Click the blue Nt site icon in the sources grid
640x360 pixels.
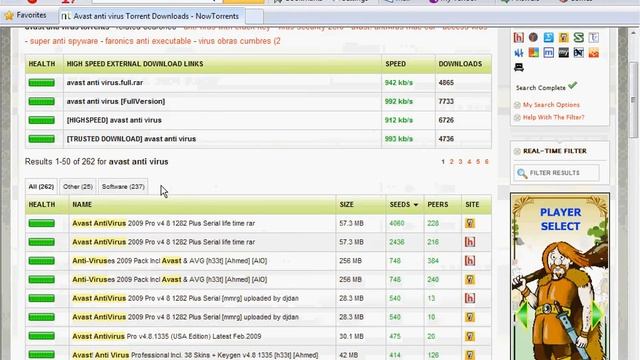coord(518,53)
